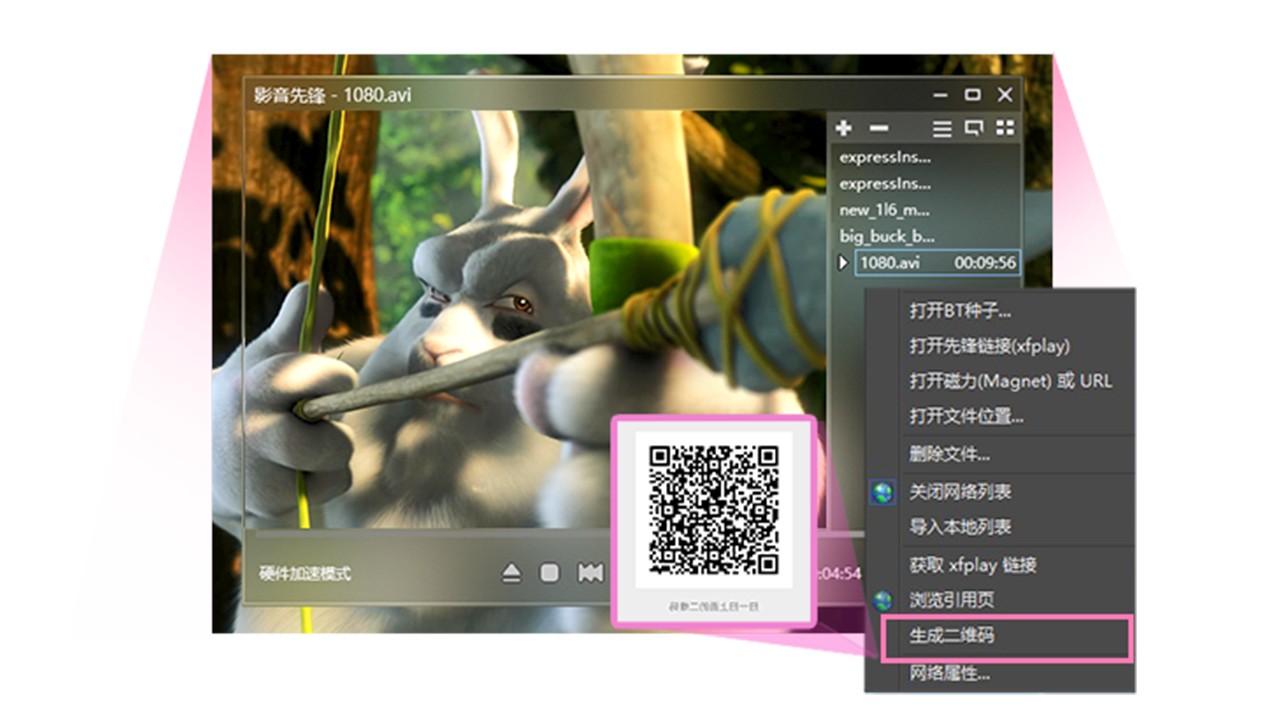Skip to the previous track
Screen dimensions: 1280x720
pyautogui.click(x=590, y=573)
